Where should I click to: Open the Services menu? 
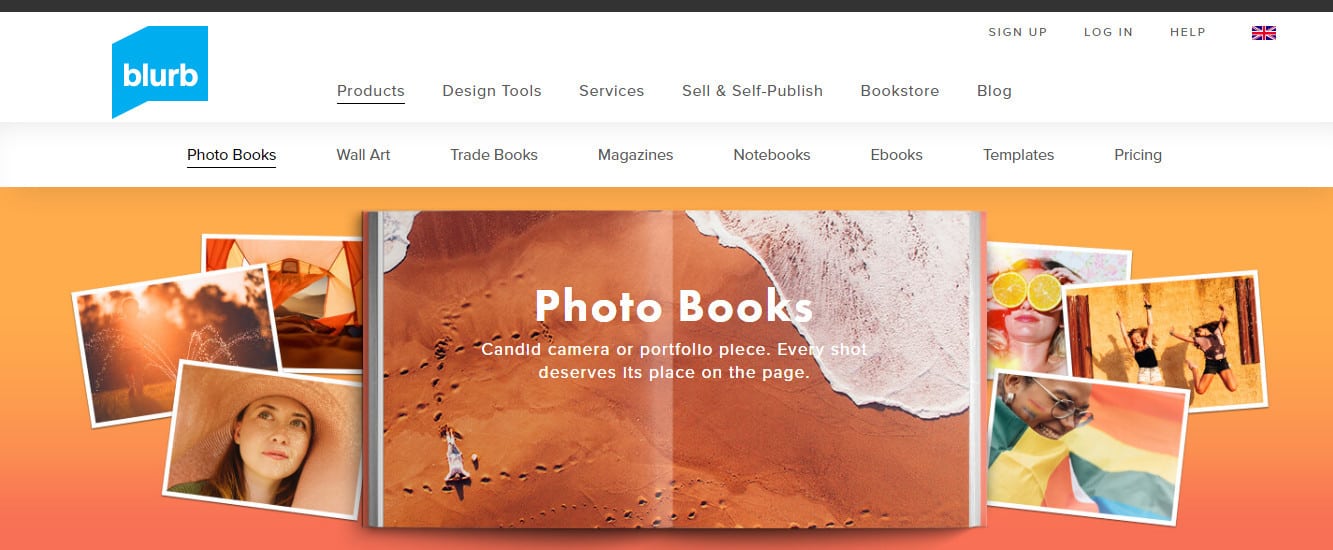coord(612,91)
